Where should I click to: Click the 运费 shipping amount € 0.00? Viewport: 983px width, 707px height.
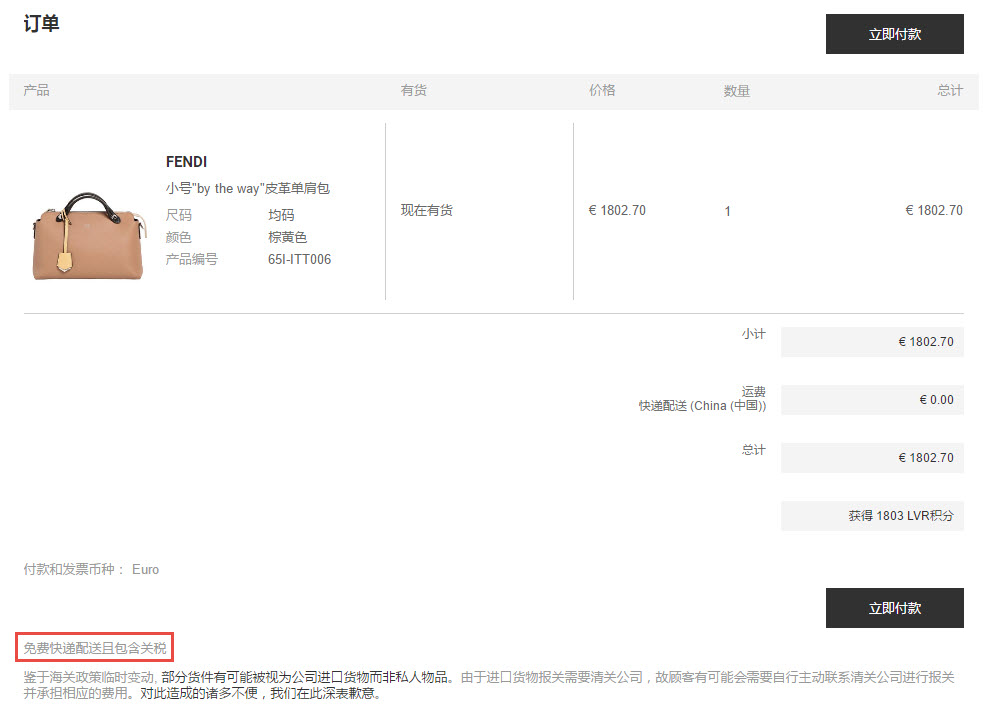[x=872, y=400]
